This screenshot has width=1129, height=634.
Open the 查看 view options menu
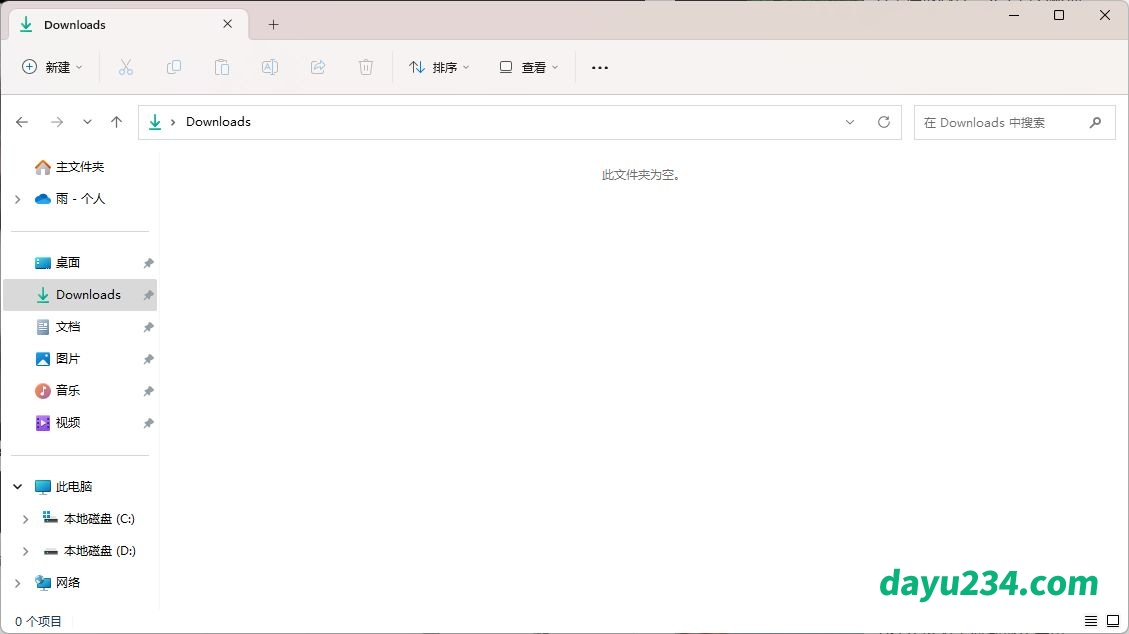(x=529, y=67)
